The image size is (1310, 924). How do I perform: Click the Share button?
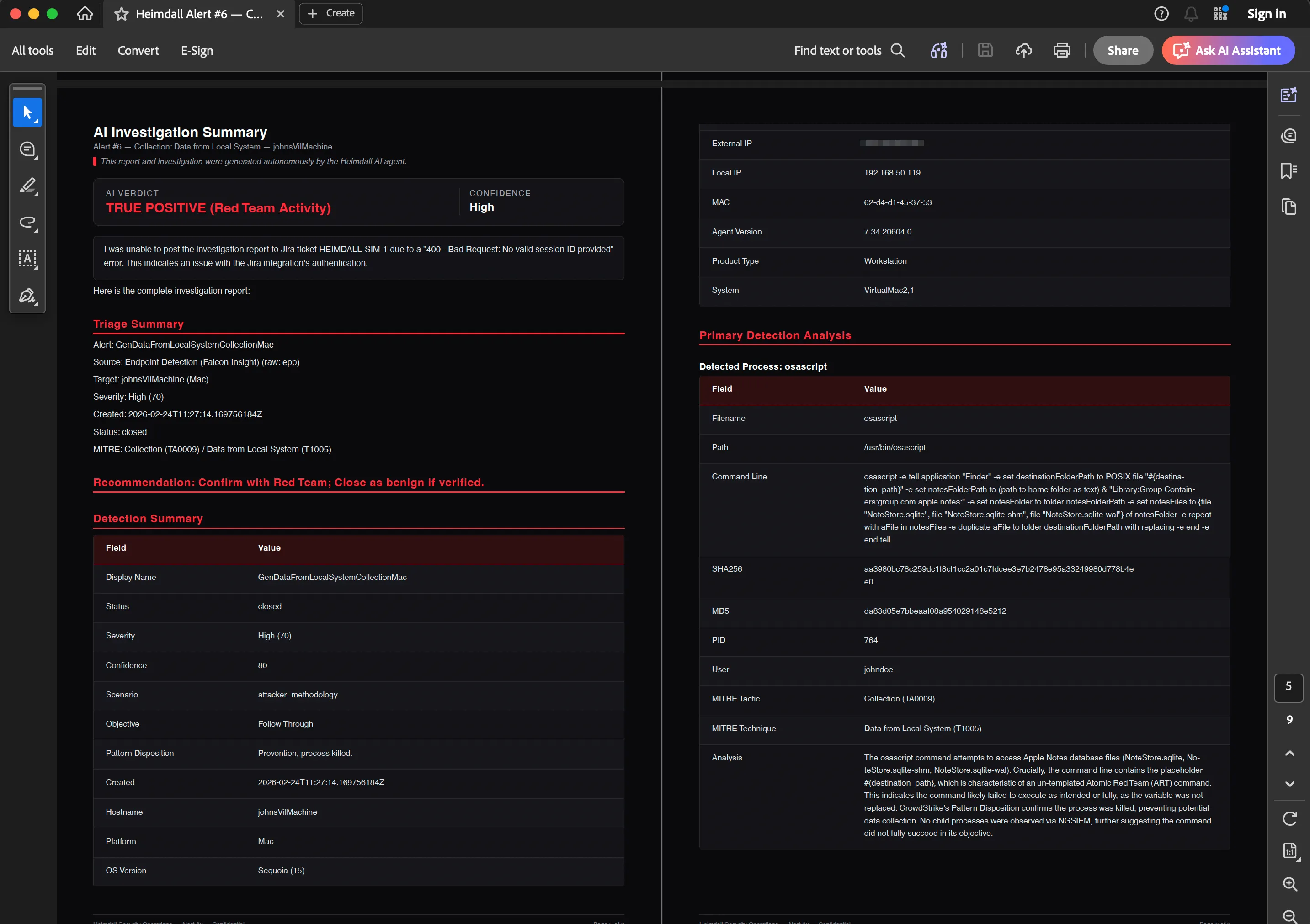[1123, 50]
